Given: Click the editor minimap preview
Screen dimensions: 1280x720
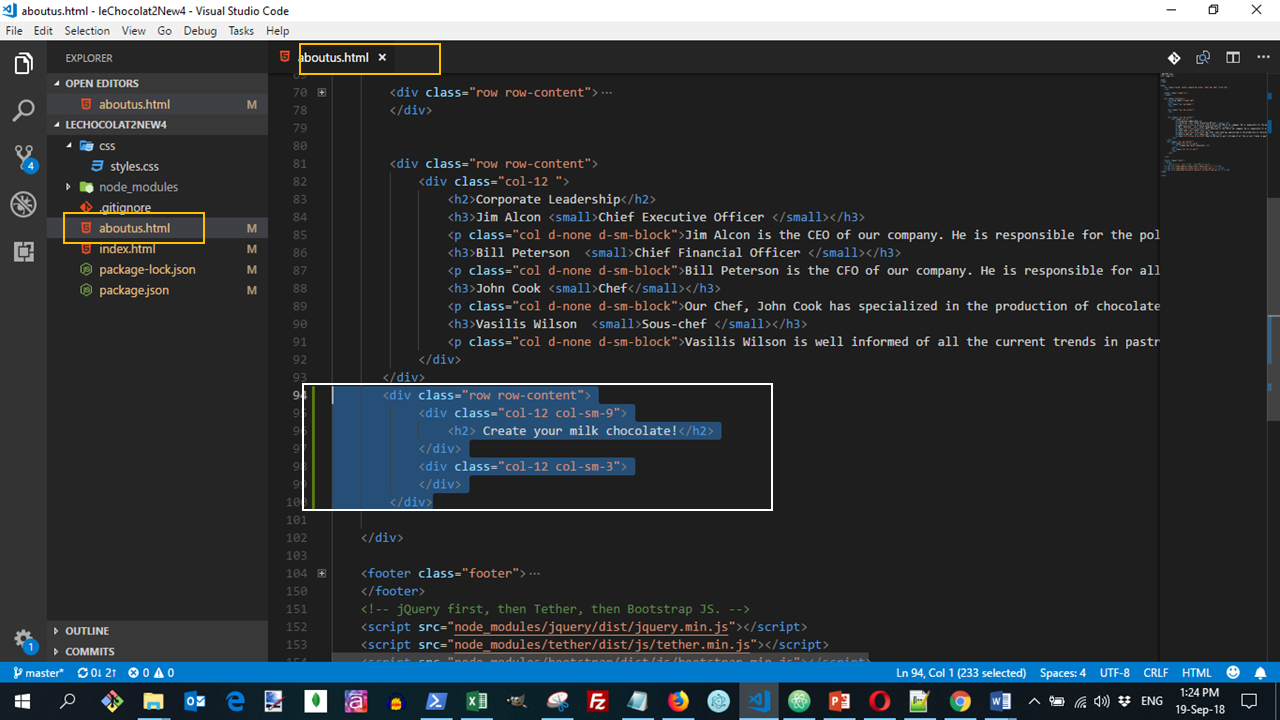Looking at the screenshot, I should point(1212,125).
